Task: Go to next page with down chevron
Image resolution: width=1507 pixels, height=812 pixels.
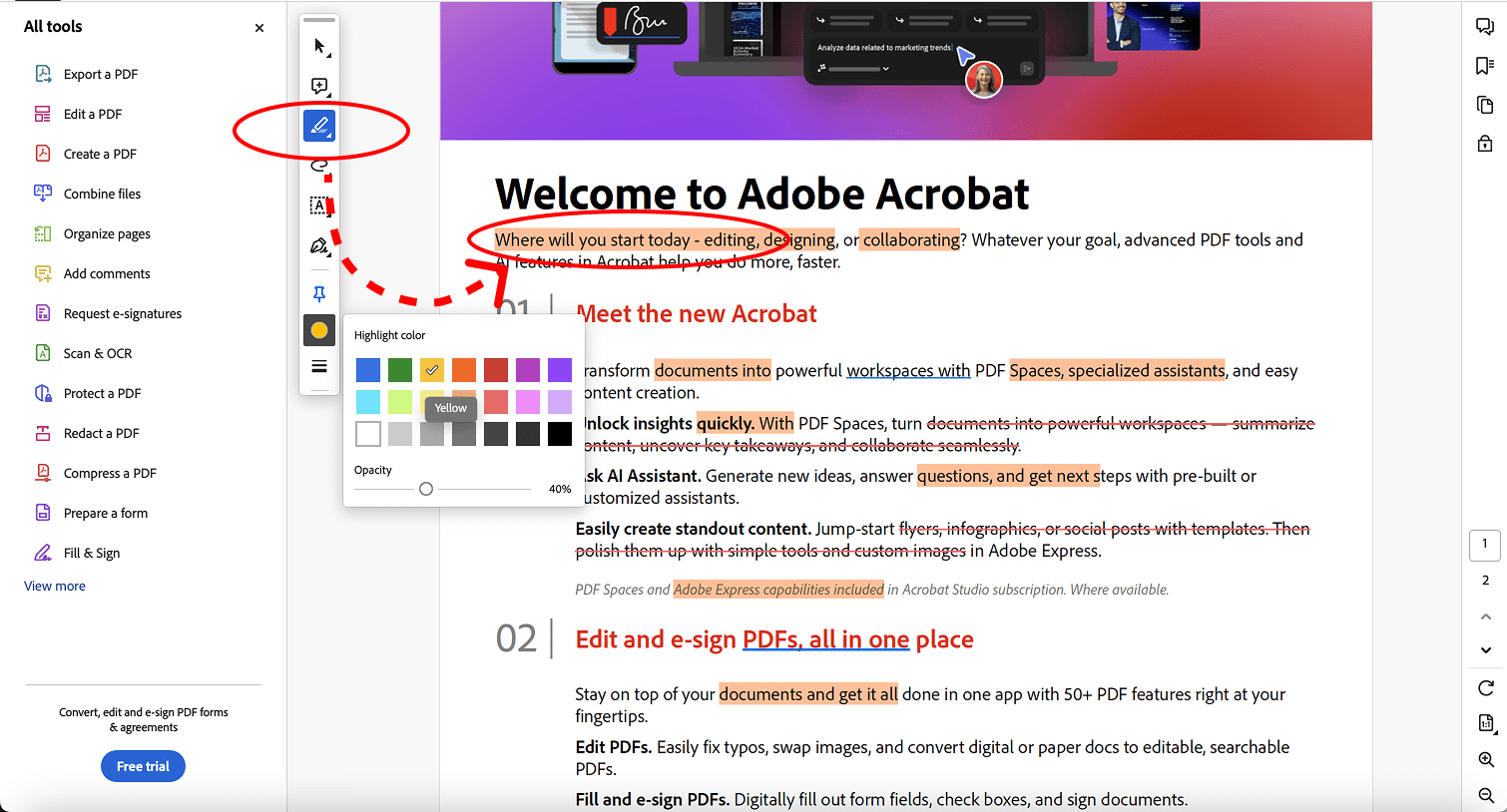Action: pos(1485,650)
